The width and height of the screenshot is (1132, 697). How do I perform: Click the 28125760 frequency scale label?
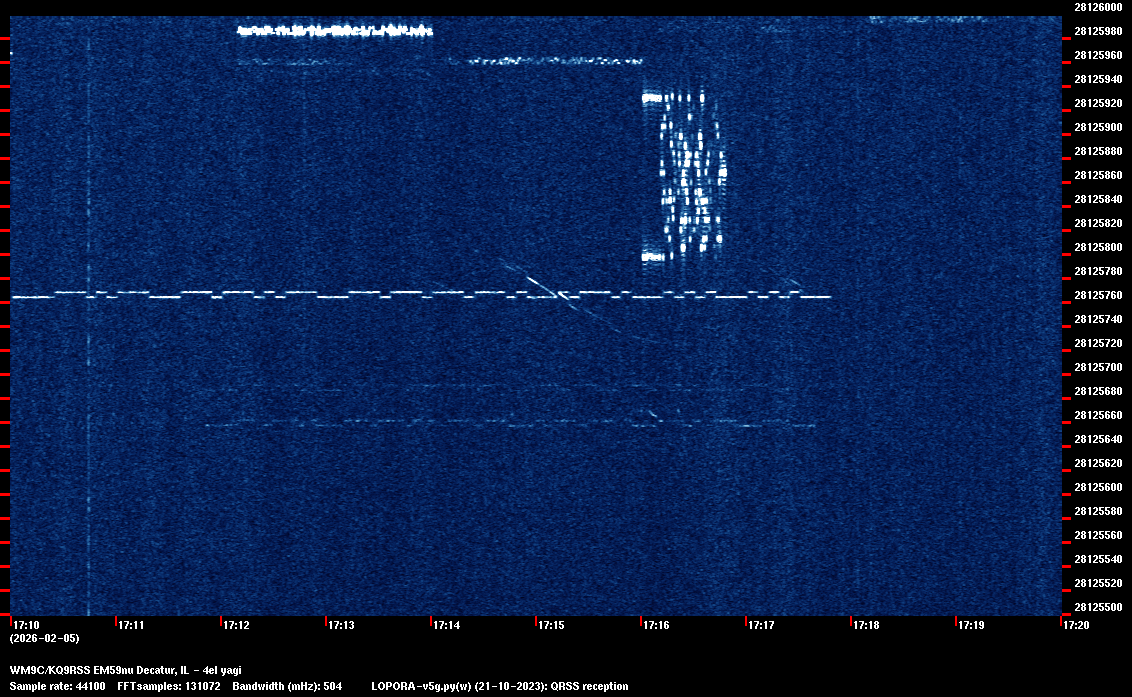(x=1097, y=295)
